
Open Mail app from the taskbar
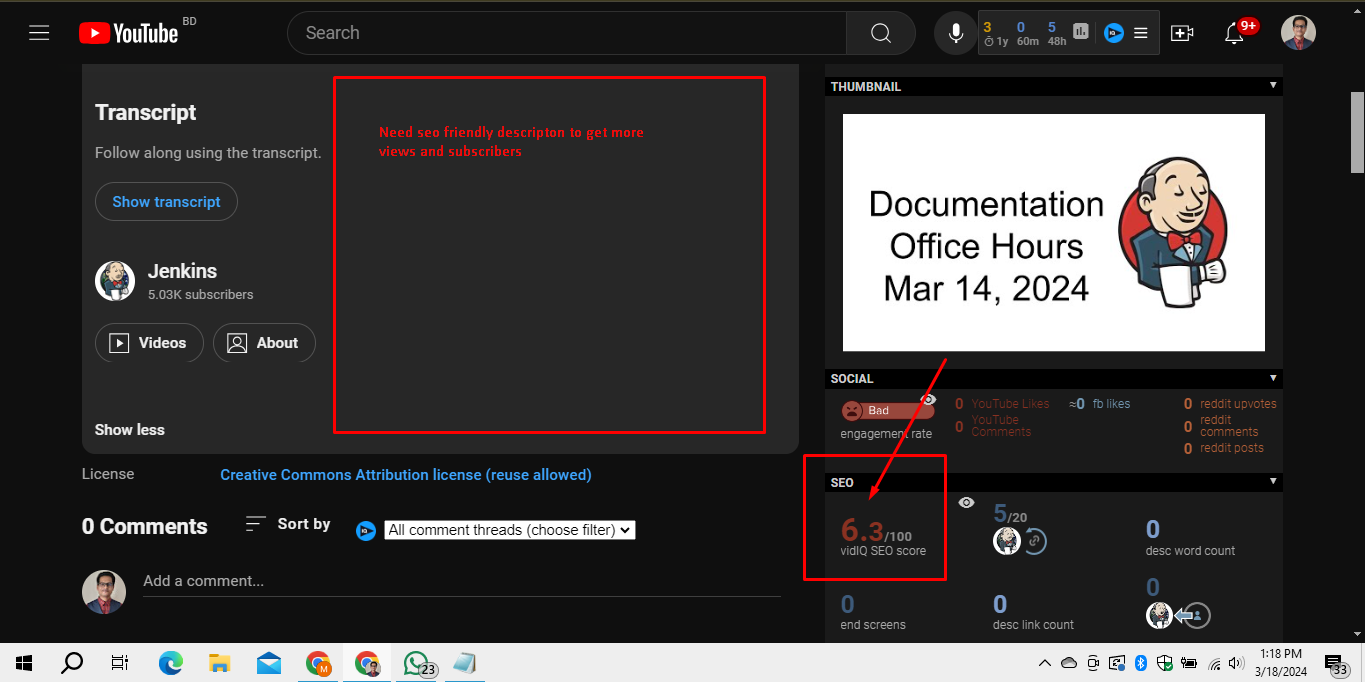tap(269, 662)
